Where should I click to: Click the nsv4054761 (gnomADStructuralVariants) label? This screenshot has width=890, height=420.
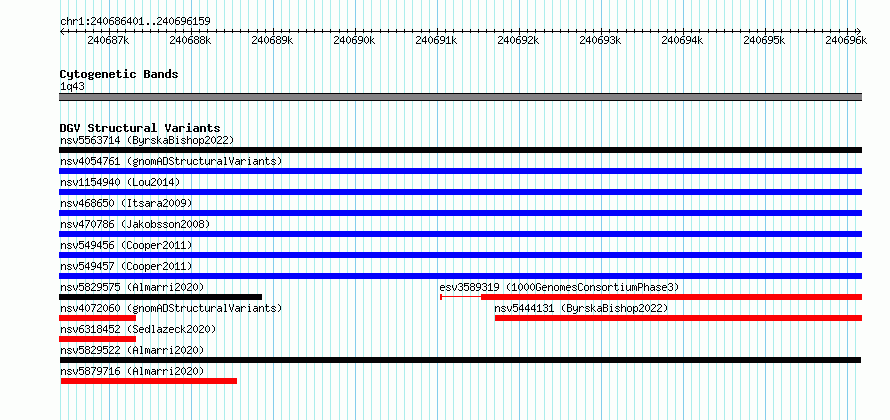coord(171,161)
